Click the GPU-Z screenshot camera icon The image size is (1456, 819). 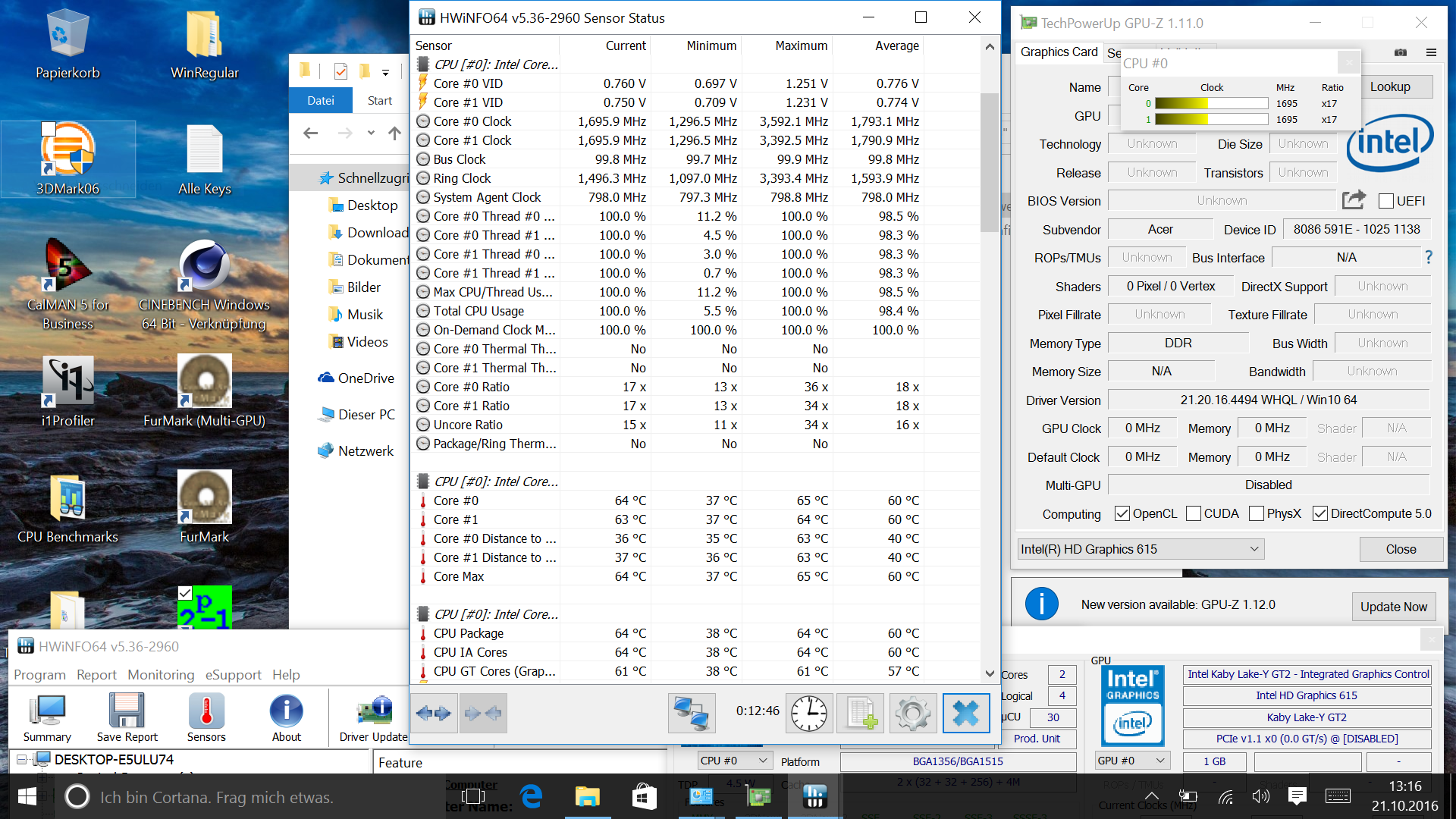click(1401, 52)
